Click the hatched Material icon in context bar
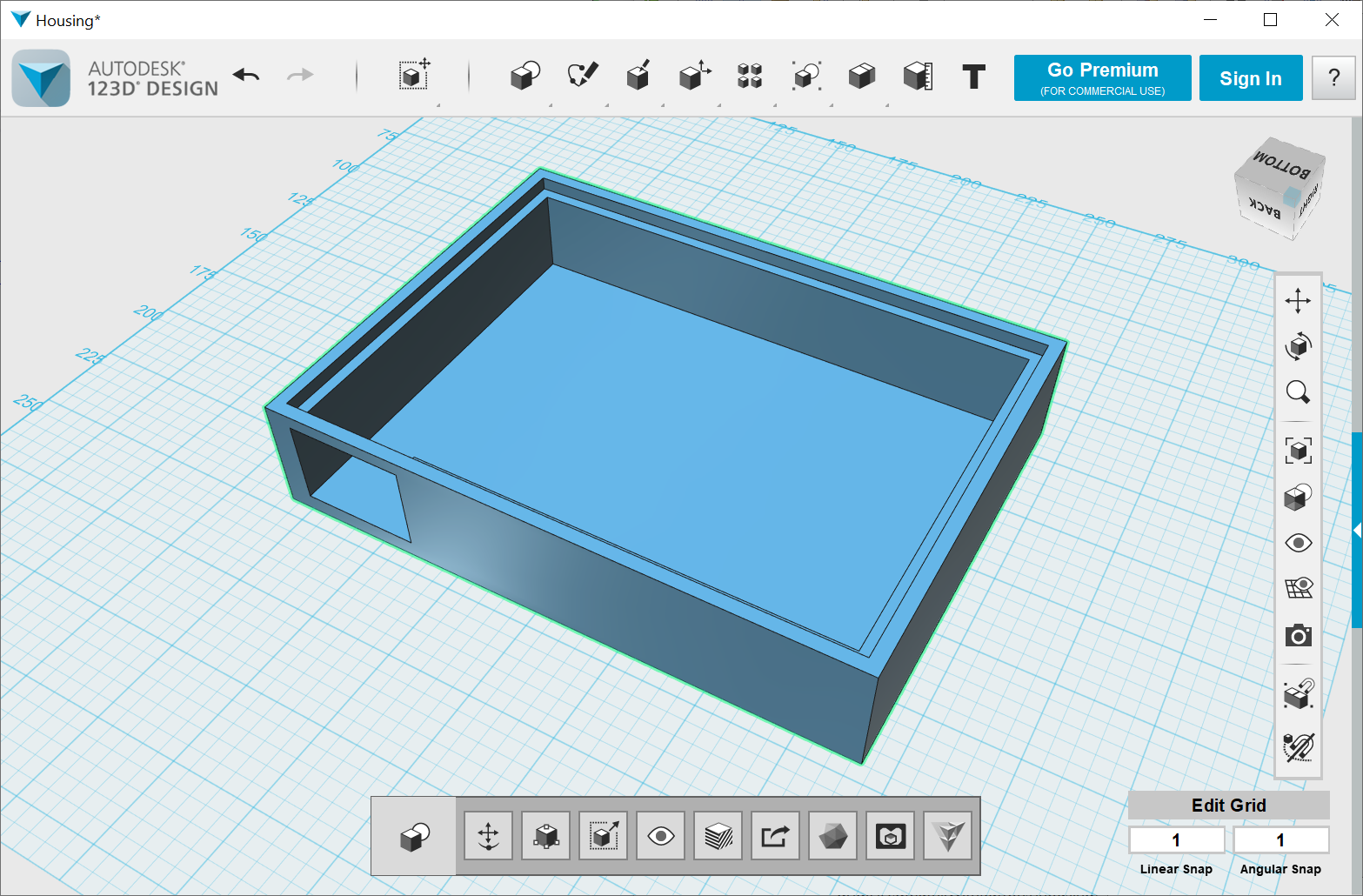 pyautogui.click(x=718, y=836)
